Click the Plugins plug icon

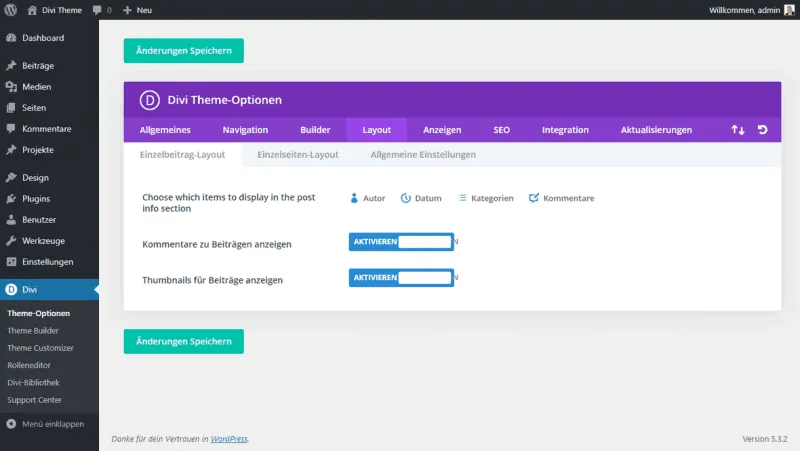(11, 198)
